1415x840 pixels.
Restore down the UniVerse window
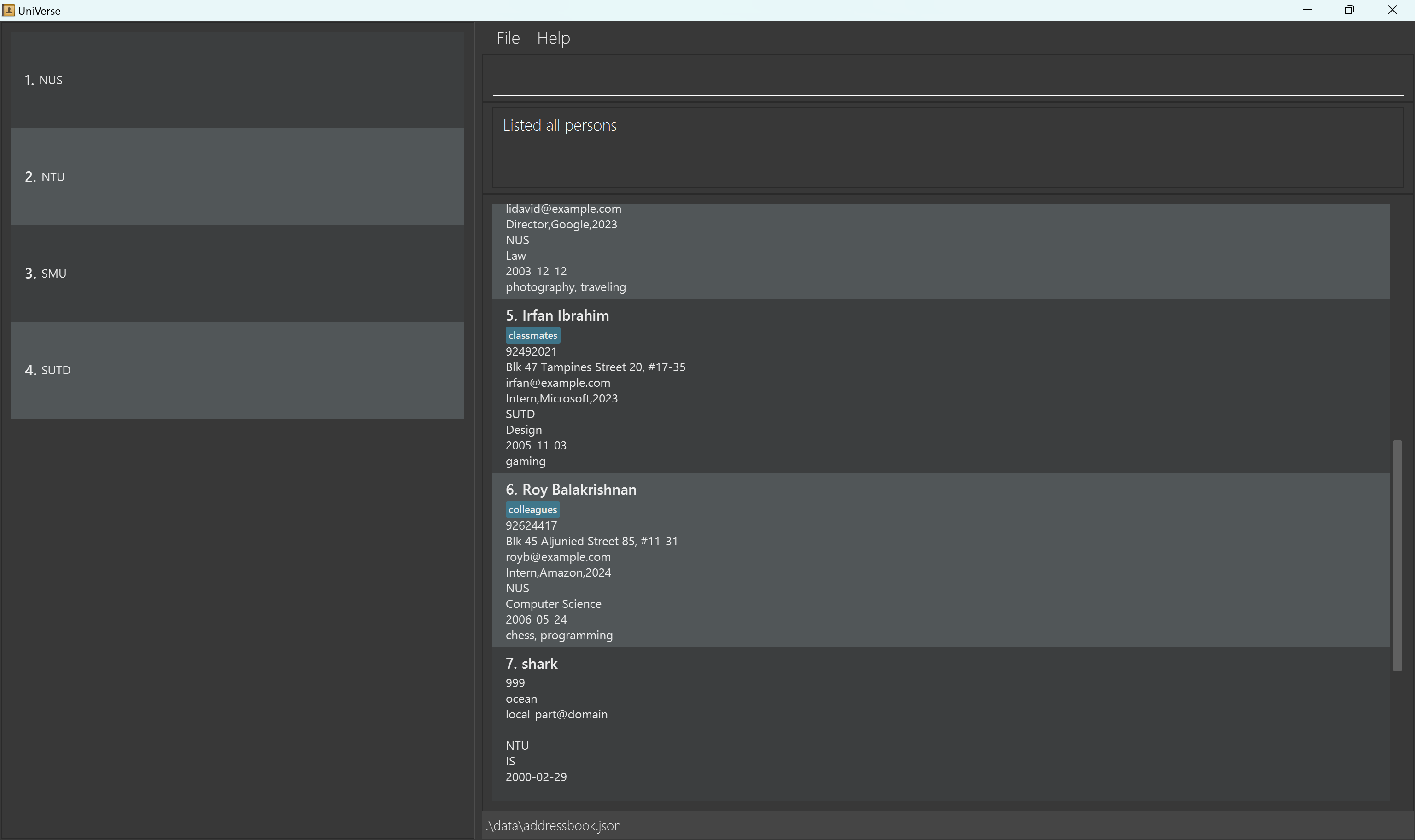1349,10
